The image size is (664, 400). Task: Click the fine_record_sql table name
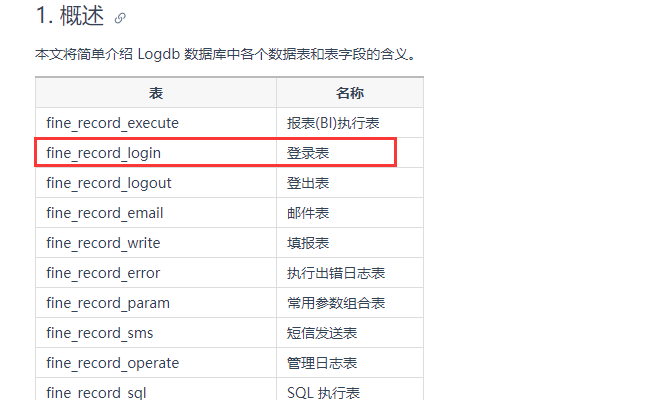tap(96, 393)
